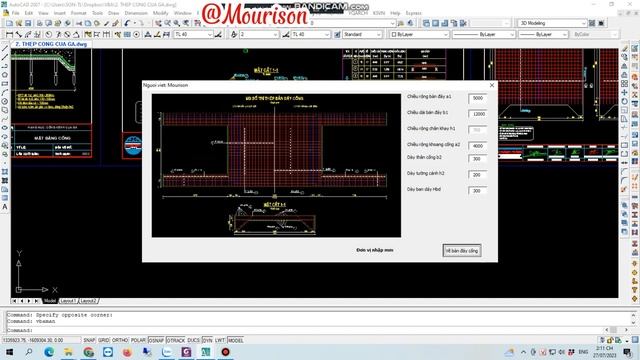
Task: Toggle POLAR tracking in status bar
Action: [138, 340]
